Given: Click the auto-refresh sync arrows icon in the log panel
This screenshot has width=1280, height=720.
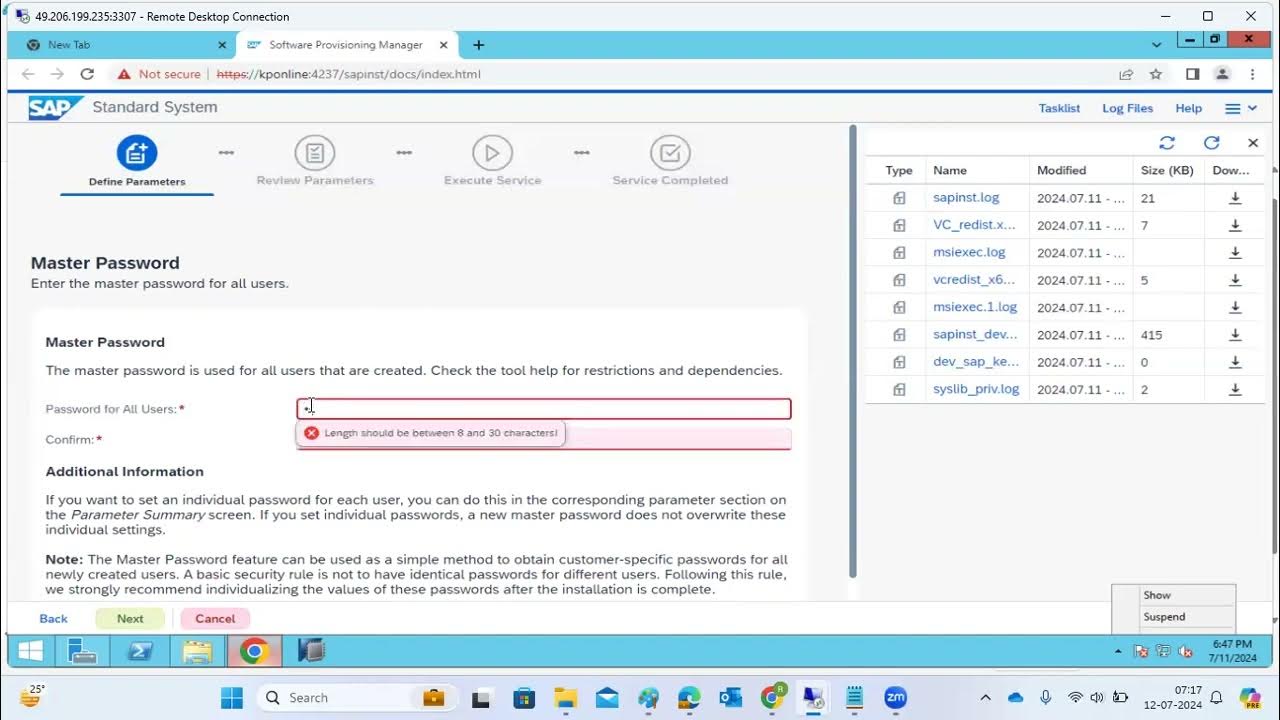Looking at the screenshot, I should [1167, 143].
